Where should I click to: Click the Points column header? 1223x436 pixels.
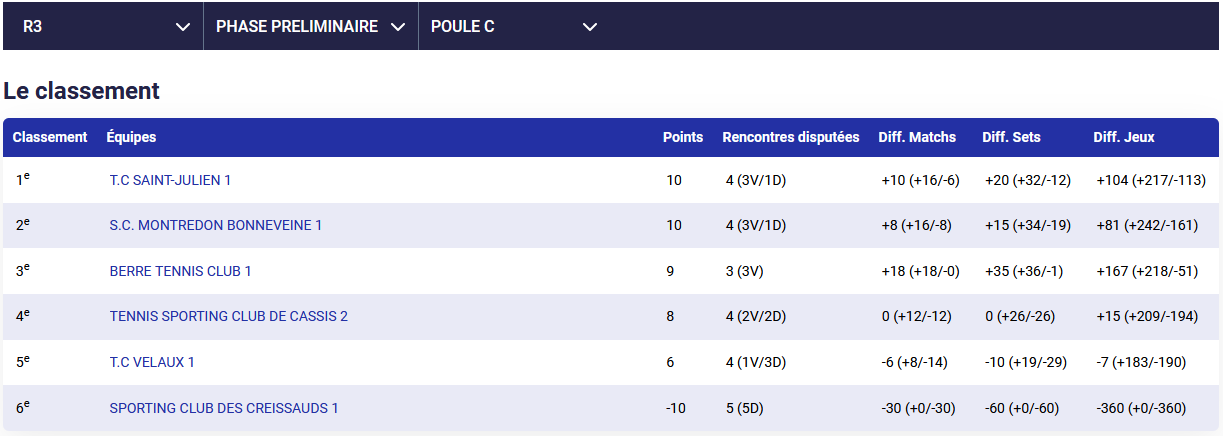[683, 137]
